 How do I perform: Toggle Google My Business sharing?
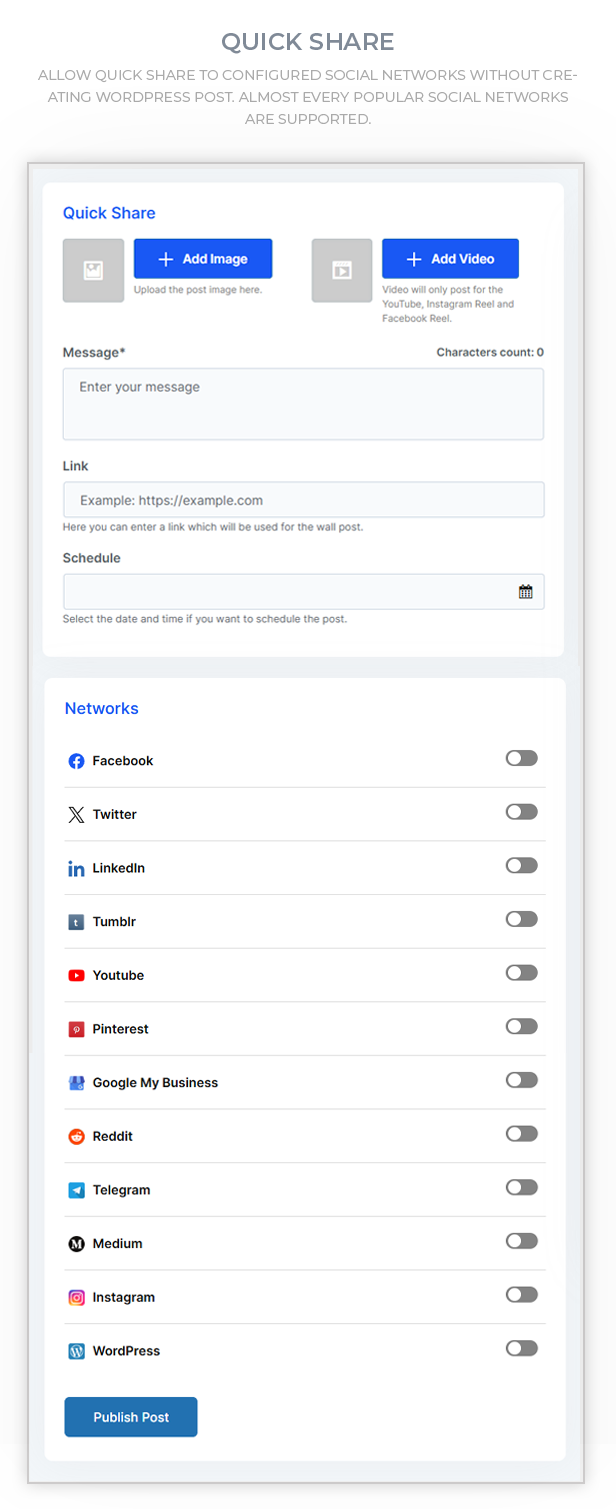click(x=521, y=1080)
